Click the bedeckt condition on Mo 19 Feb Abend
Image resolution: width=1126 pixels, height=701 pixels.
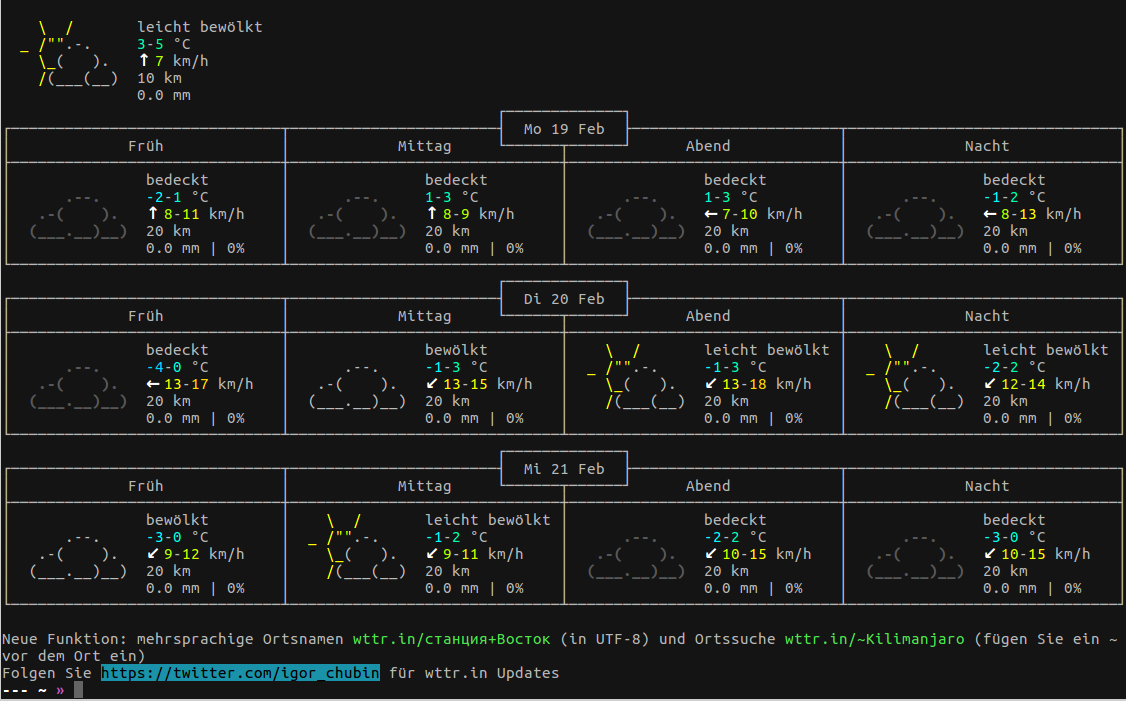735,180
